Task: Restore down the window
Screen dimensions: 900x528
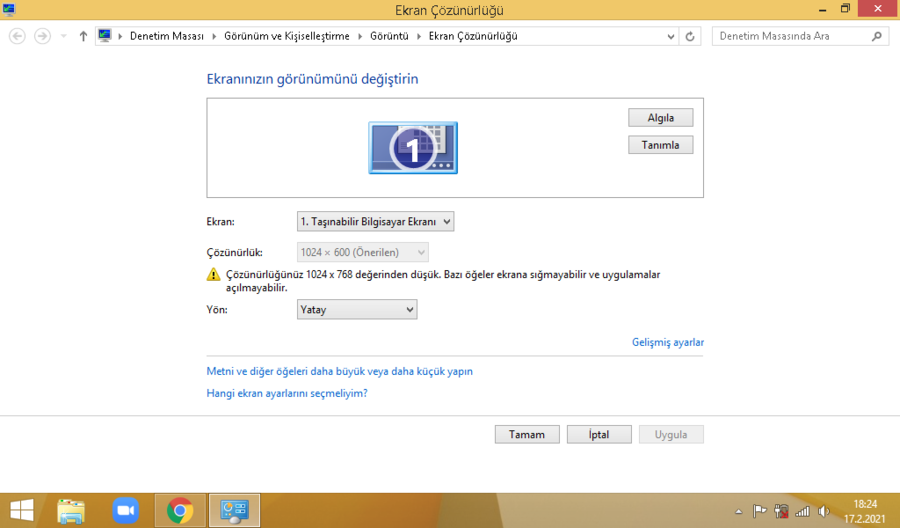Action: pos(845,9)
